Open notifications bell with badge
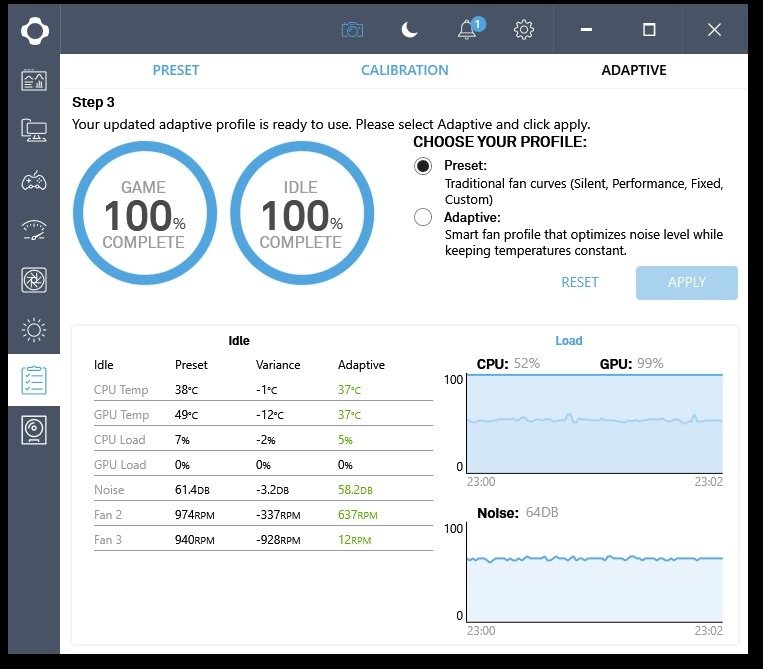 click(x=467, y=30)
